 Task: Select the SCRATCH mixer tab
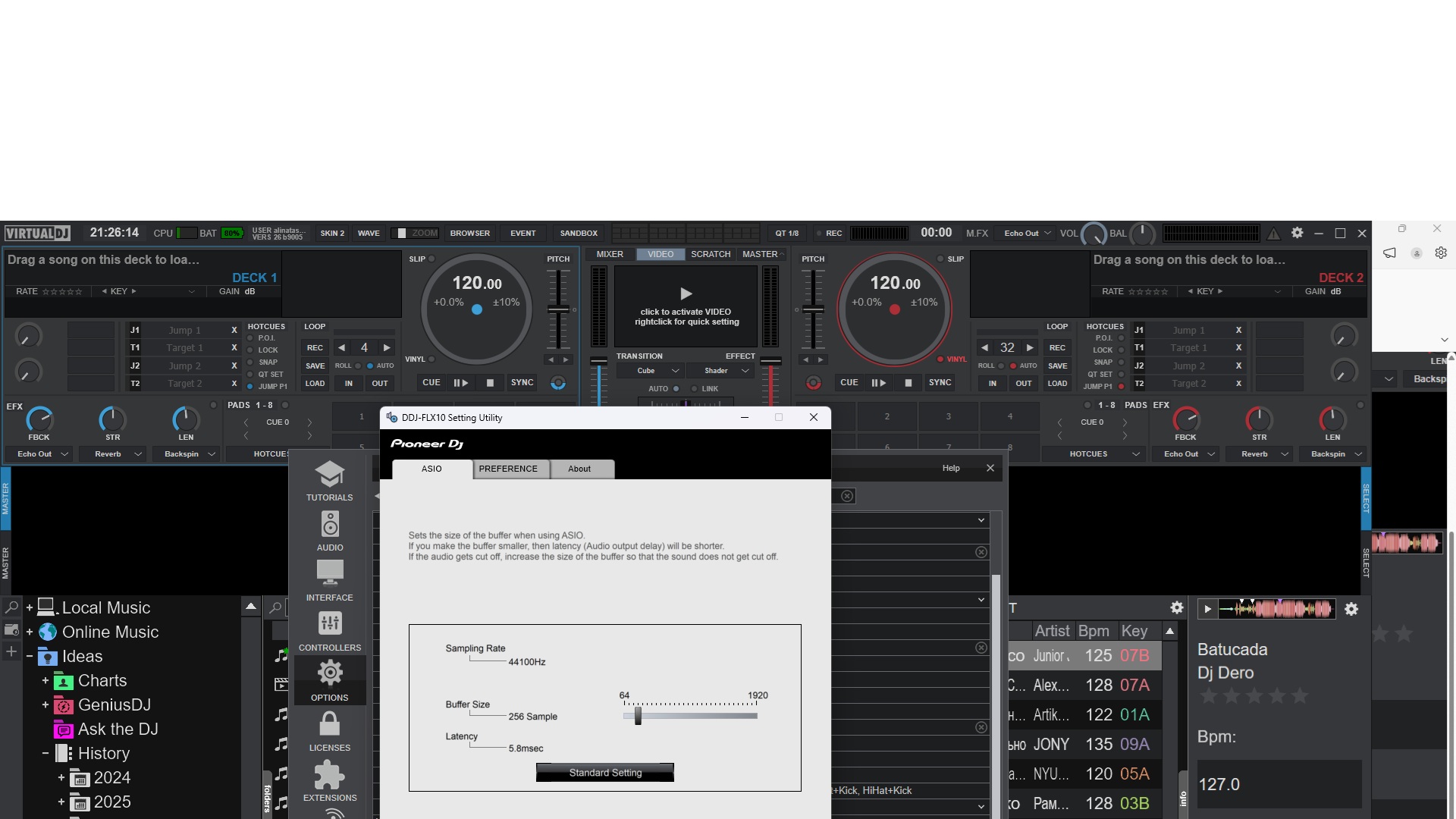coord(710,254)
